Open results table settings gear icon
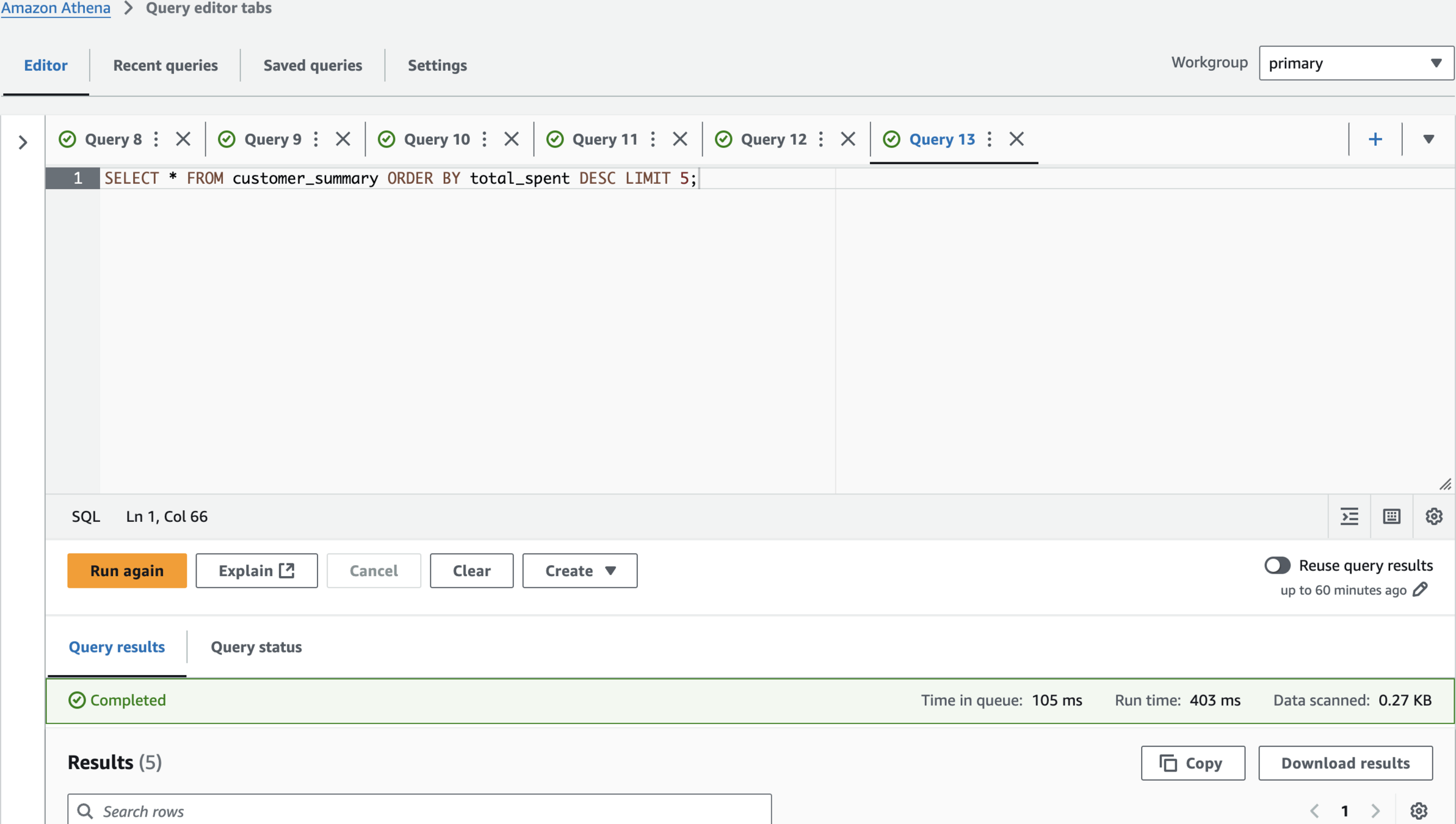Image resolution: width=1456 pixels, height=824 pixels. tap(1419, 811)
